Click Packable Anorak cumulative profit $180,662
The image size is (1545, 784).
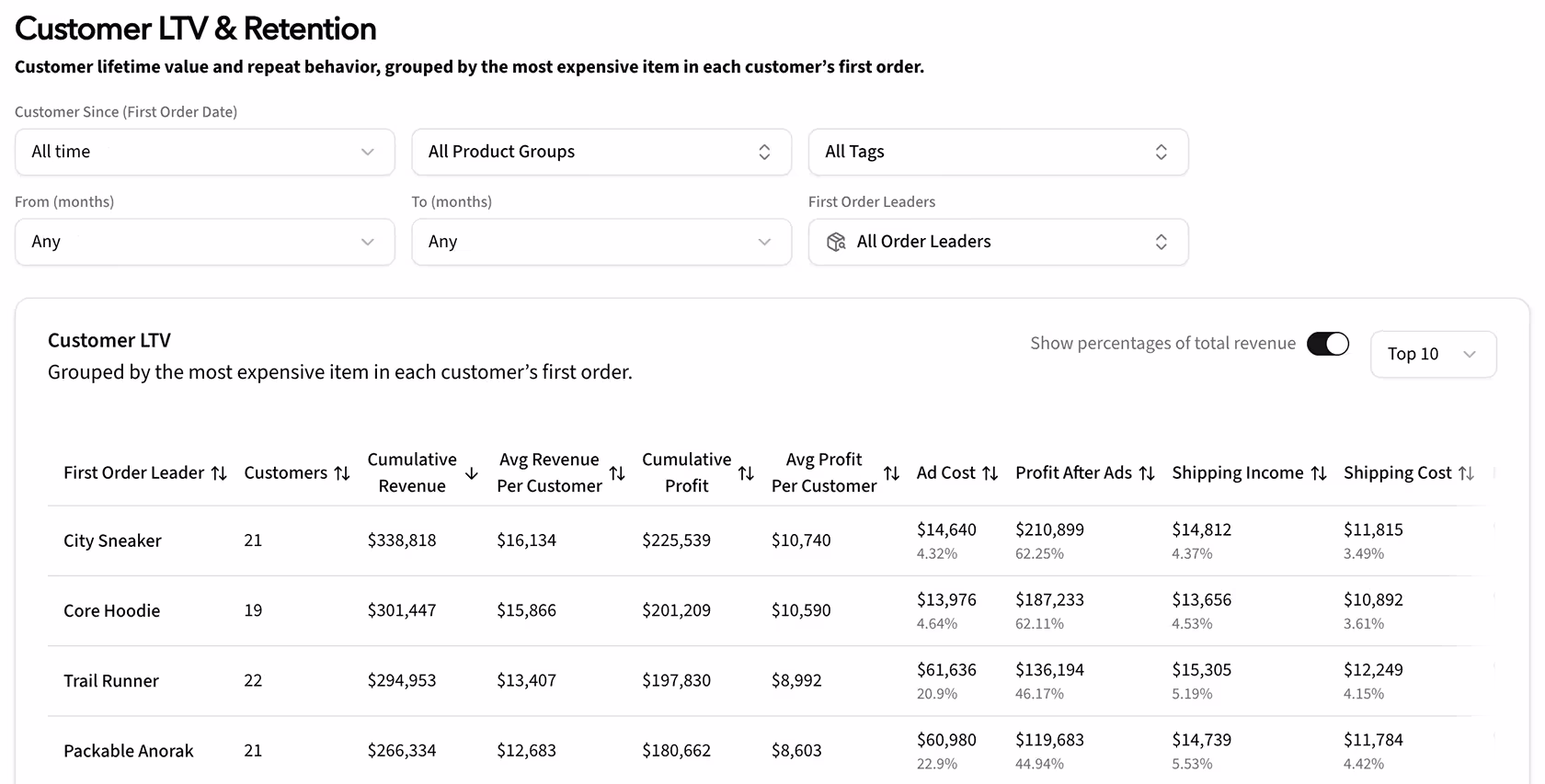(677, 751)
